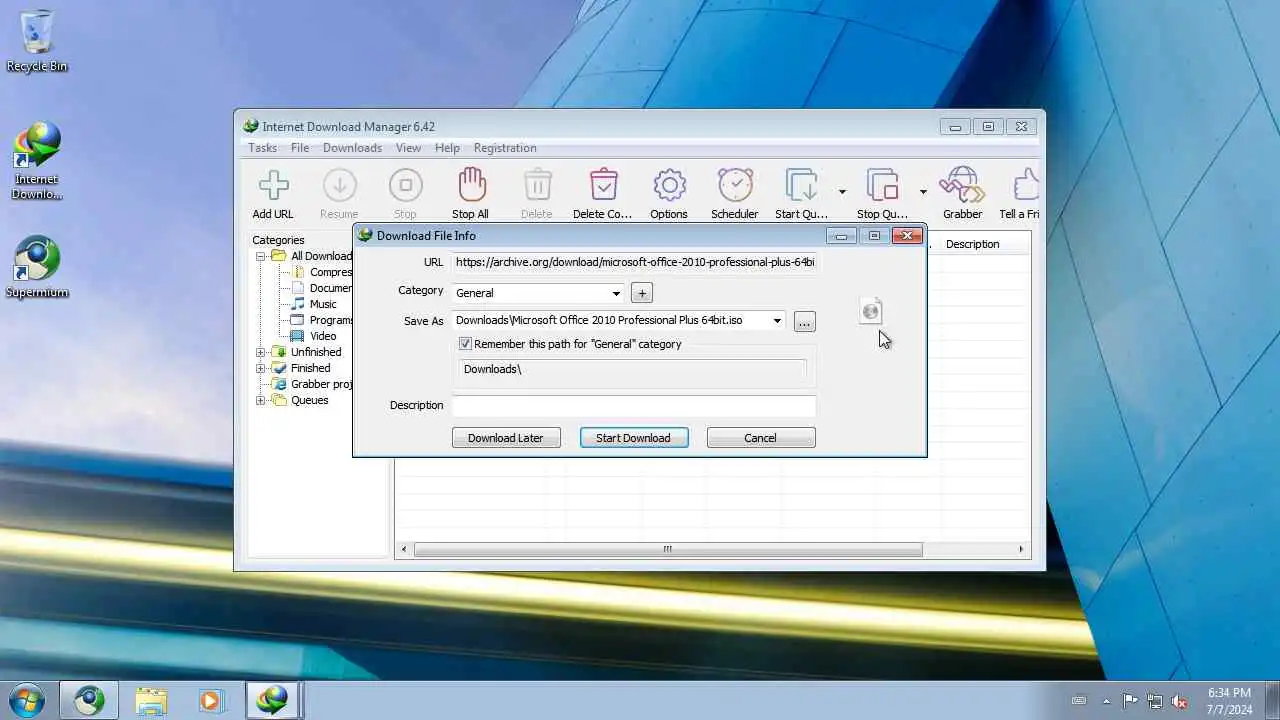This screenshot has height=720, width=1280.
Task: Open Options gear icon in toolbar
Action: click(x=669, y=185)
